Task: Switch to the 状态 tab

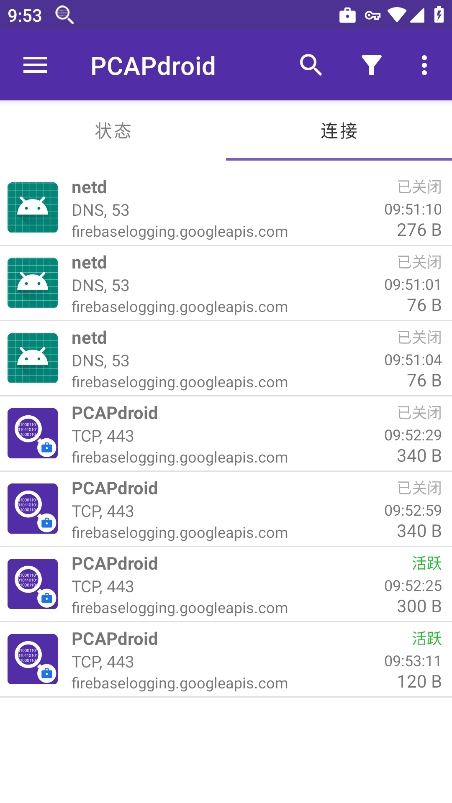Action: pyautogui.click(x=113, y=131)
